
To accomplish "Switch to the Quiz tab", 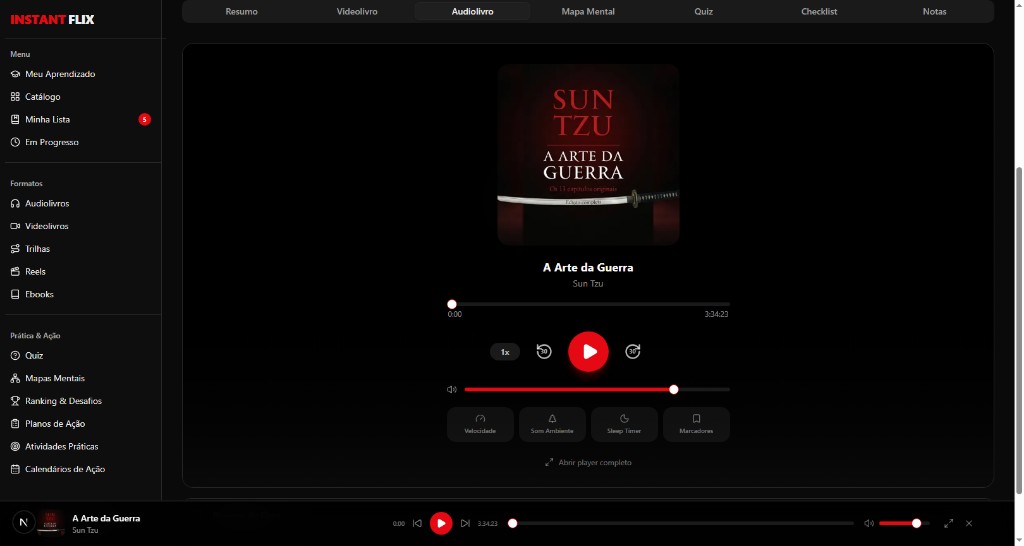I will click(x=703, y=11).
